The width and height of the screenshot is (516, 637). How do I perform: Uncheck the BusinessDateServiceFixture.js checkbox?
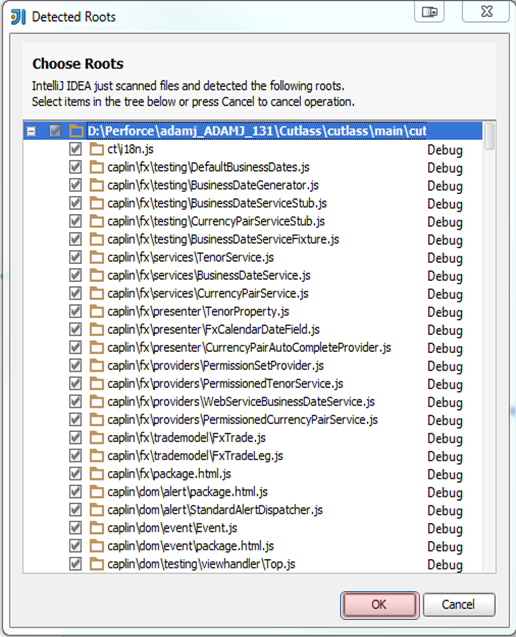point(75,239)
